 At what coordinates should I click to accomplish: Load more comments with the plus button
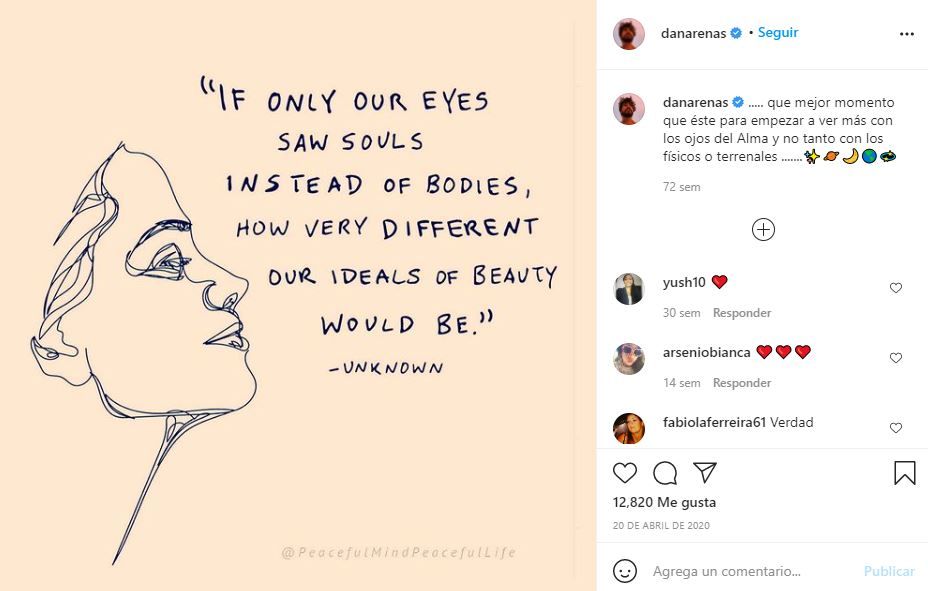click(x=763, y=230)
